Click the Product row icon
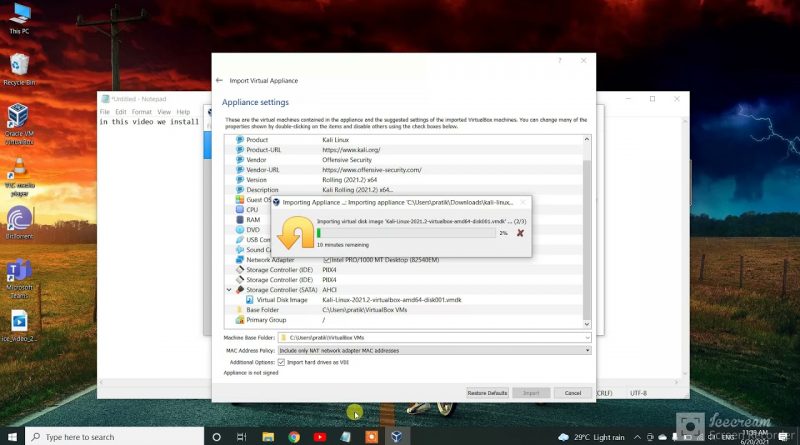 coord(240,140)
